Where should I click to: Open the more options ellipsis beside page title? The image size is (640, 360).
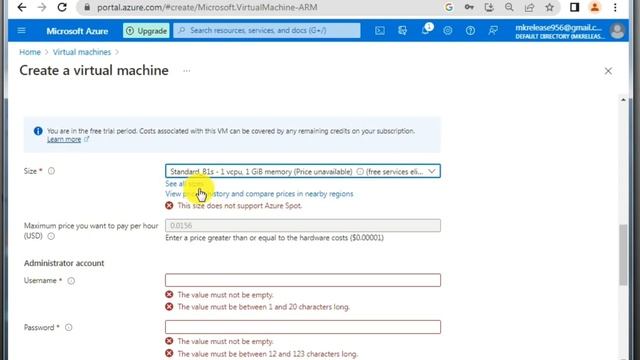pyautogui.click(x=187, y=71)
